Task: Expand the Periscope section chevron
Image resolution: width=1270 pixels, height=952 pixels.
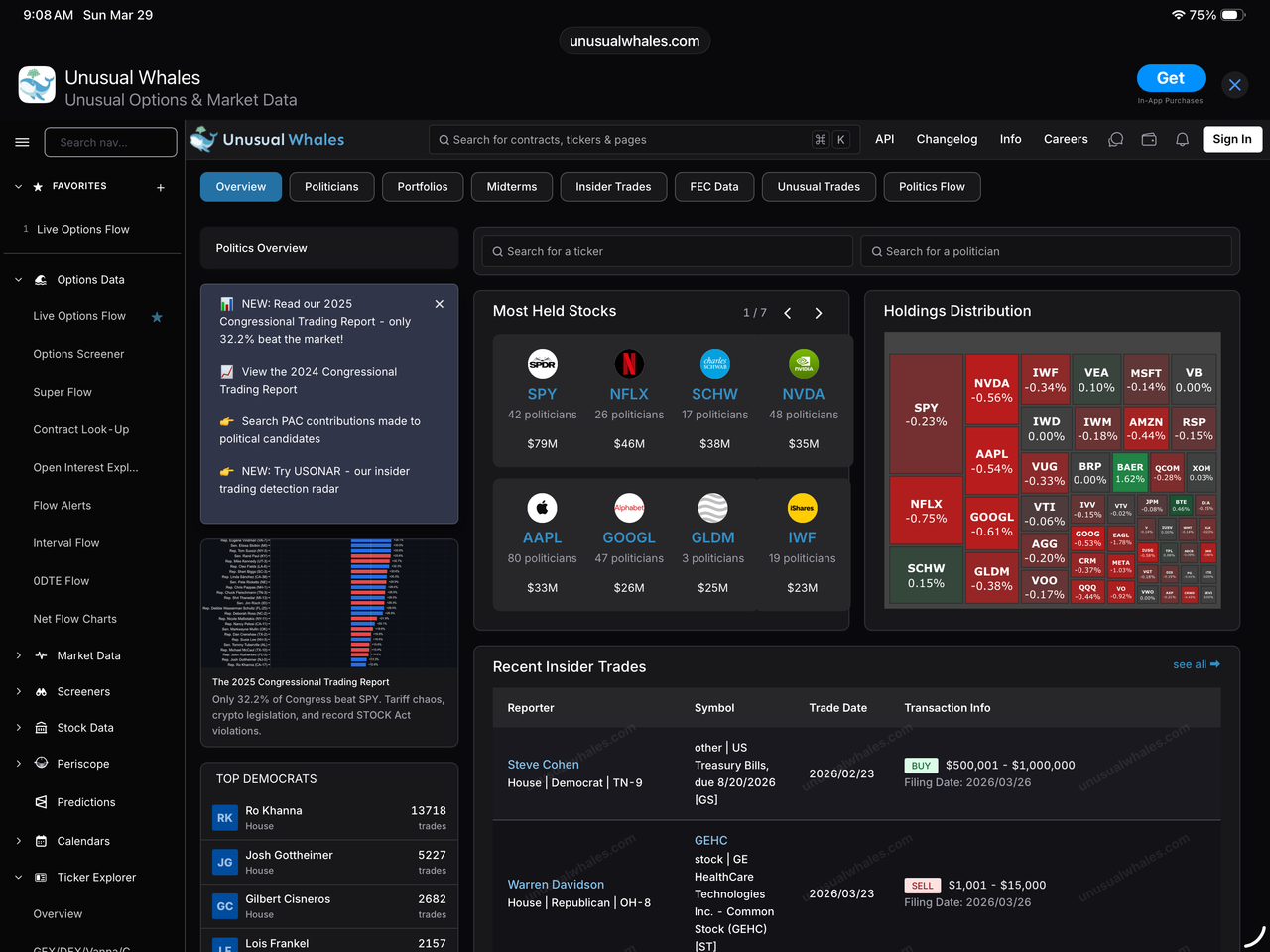Action: tap(18, 764)
